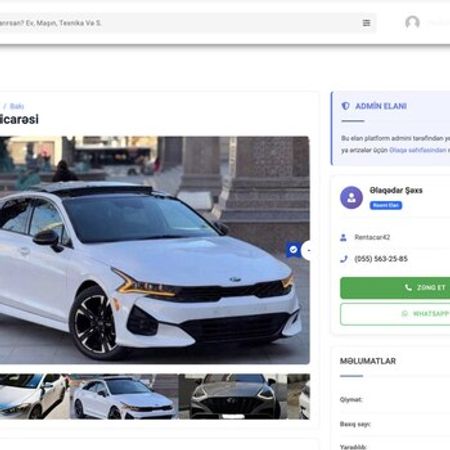Click the purple contact person avatar
Screen dimensions: 450x450
(x=351, y=198)
